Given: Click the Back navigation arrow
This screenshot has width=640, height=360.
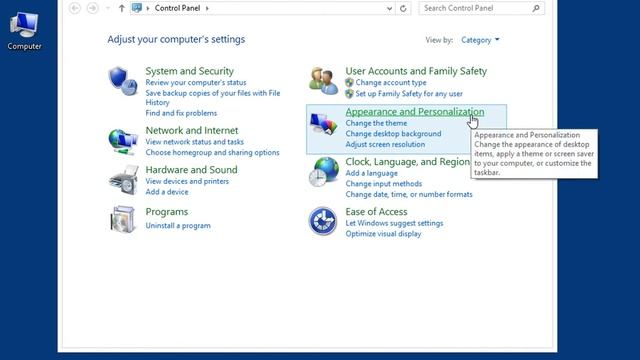Looking at the screenshot, I should tap(75, 8).
